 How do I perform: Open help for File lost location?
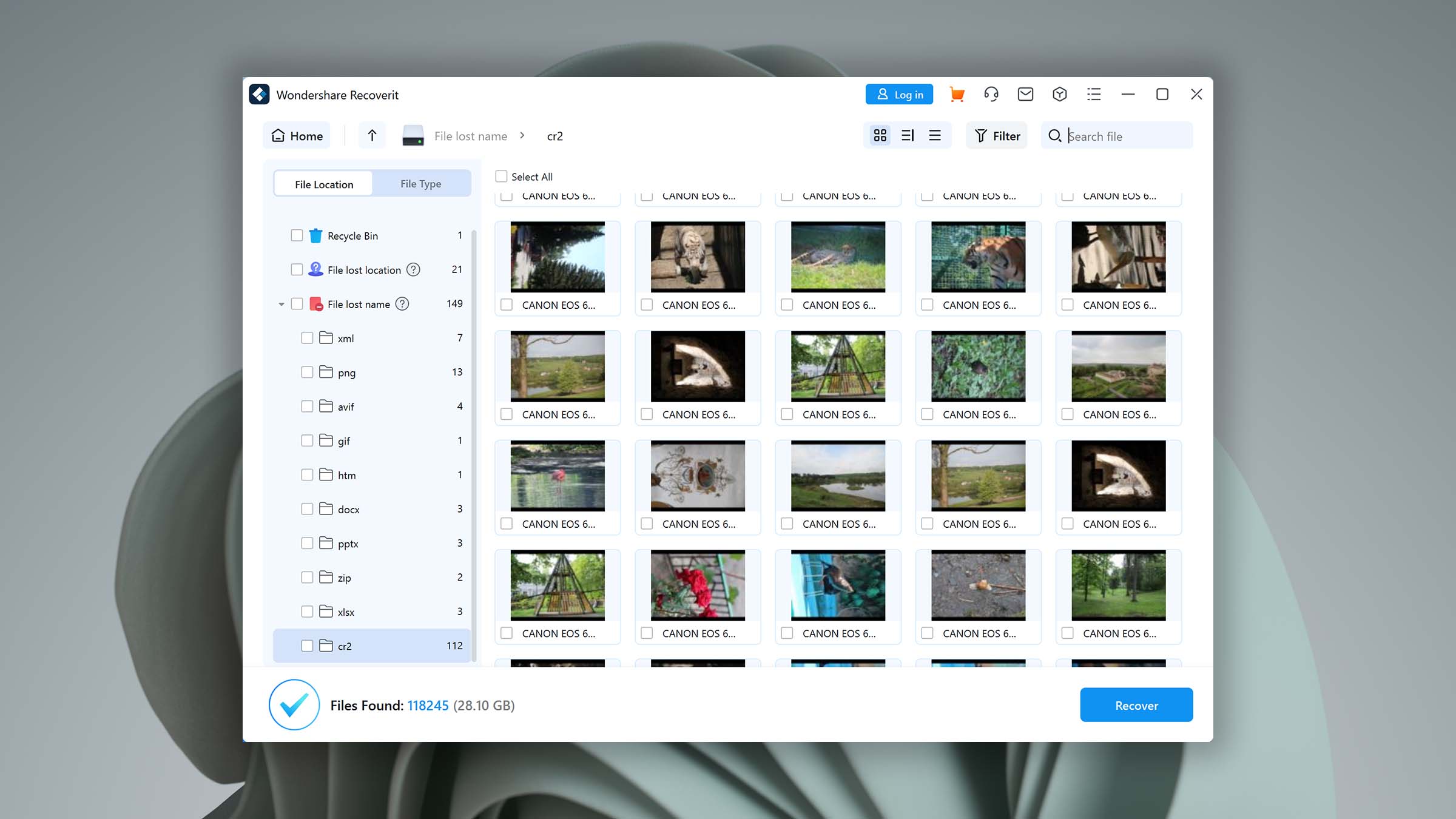[x=413, y=269]
